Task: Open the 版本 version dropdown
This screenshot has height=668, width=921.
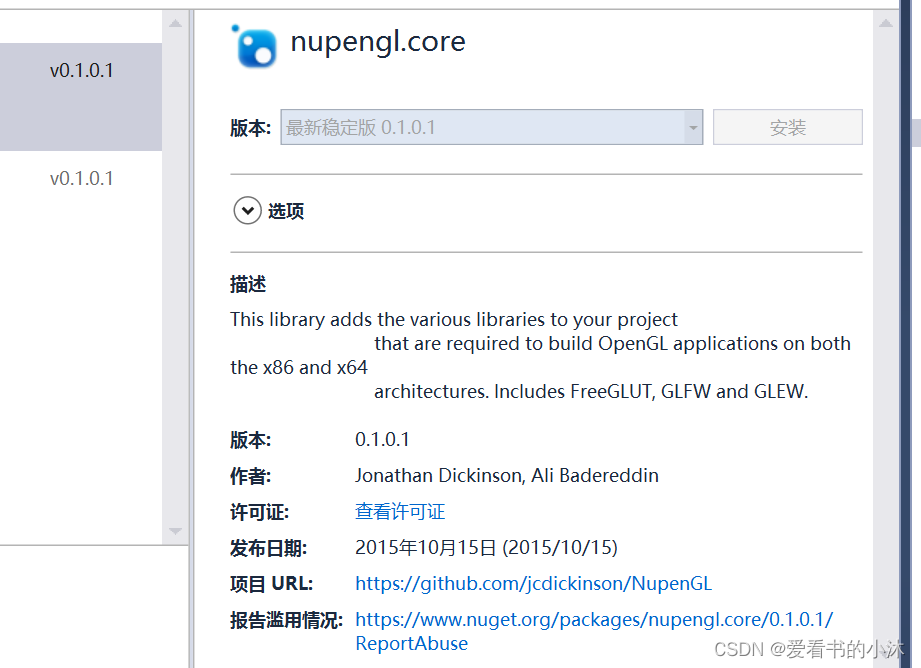Action: 693,127
